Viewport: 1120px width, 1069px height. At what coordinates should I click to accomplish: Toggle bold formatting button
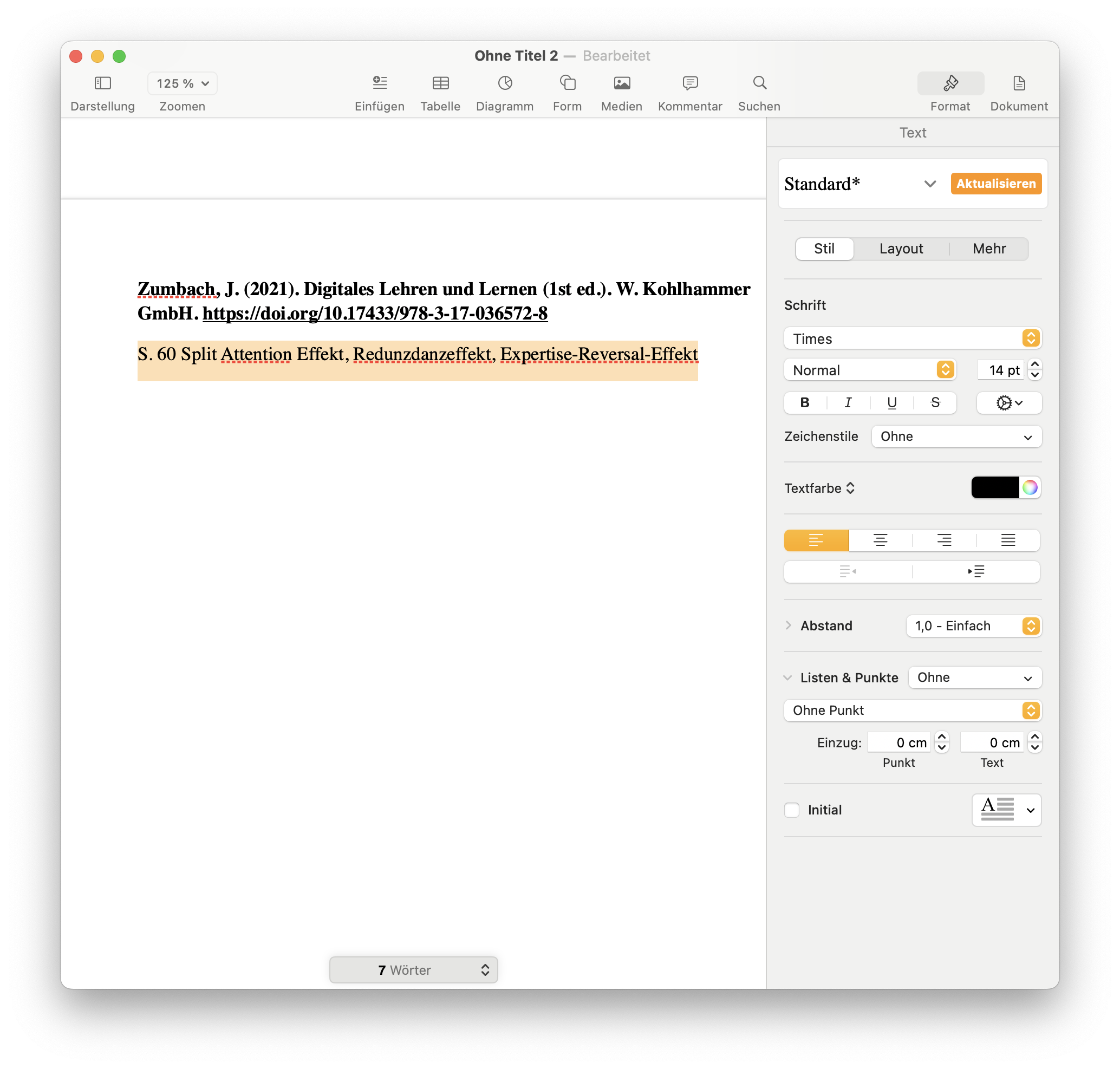pos(805,403)
